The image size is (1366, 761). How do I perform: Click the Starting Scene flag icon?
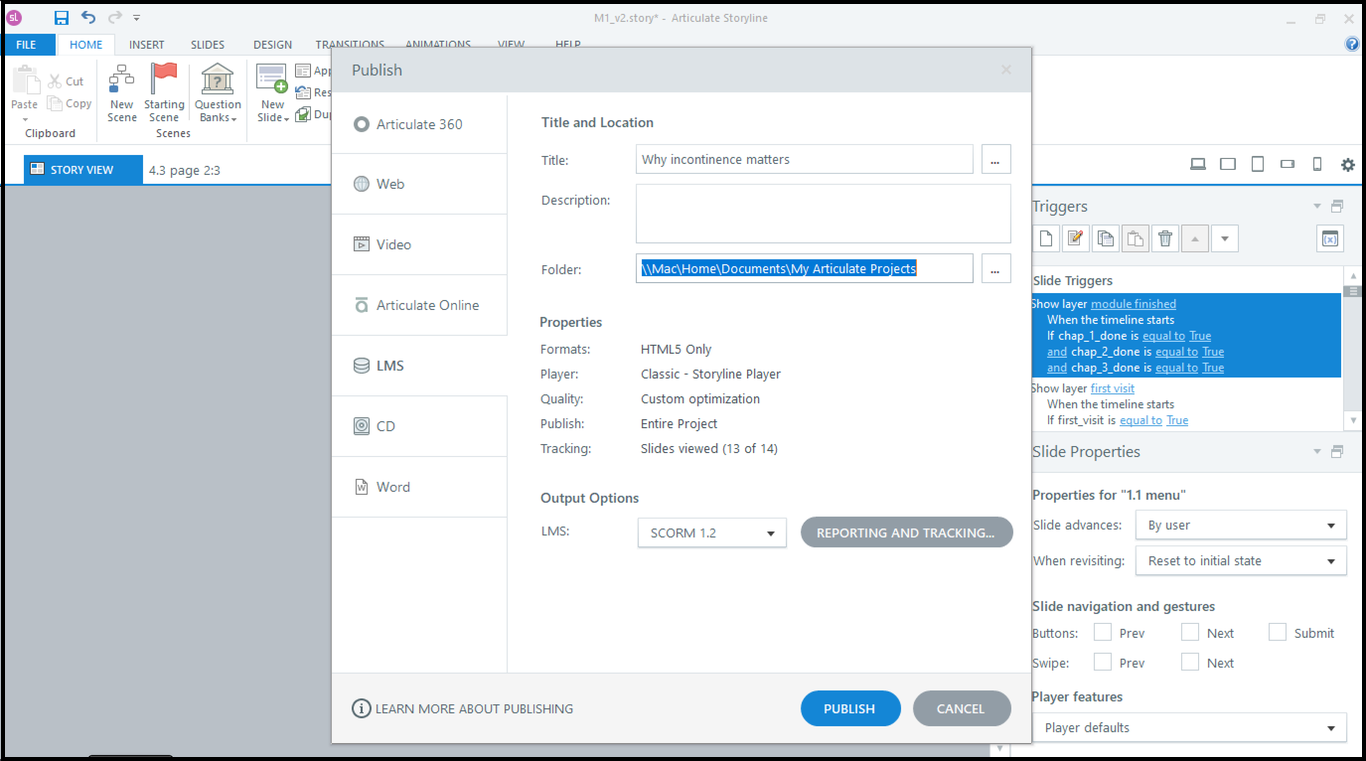click(164, 79)
